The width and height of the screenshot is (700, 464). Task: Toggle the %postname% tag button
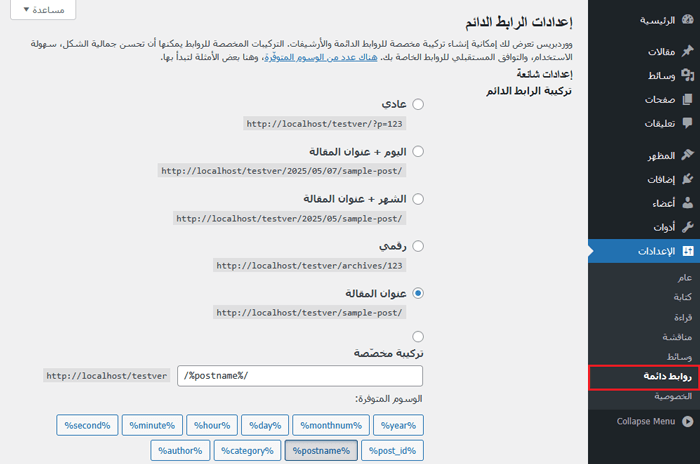(x=321, y=451)
